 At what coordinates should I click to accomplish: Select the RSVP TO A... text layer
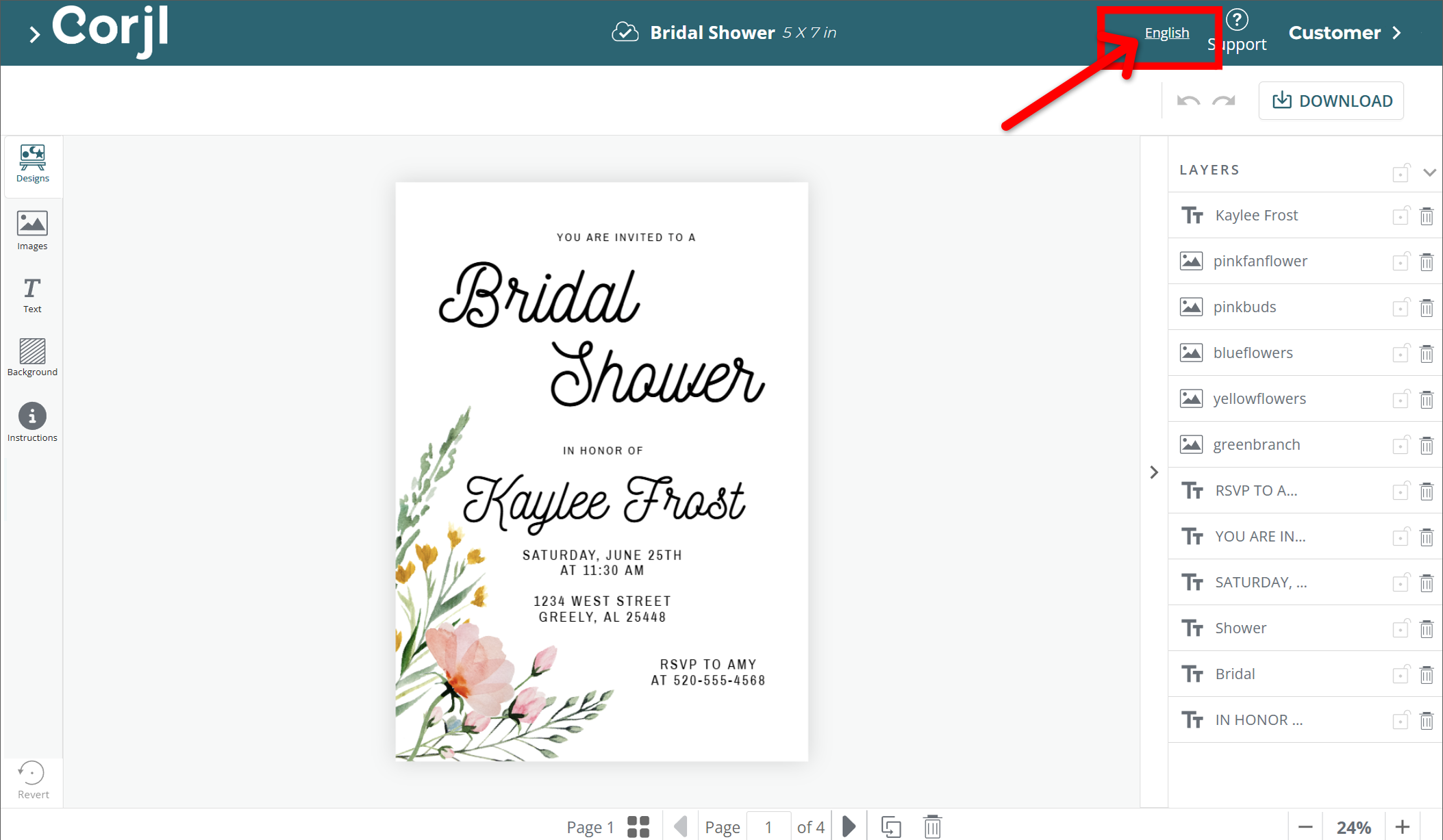click(x=1256, y=490)
